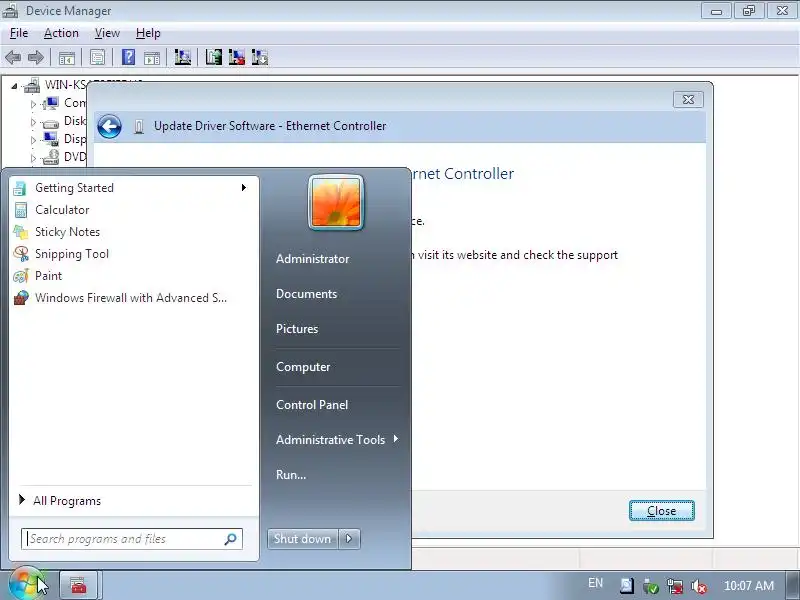Expand the Display adapters category
The width and height of the screenshot is (800, 600).
click(x=33, y=140)
